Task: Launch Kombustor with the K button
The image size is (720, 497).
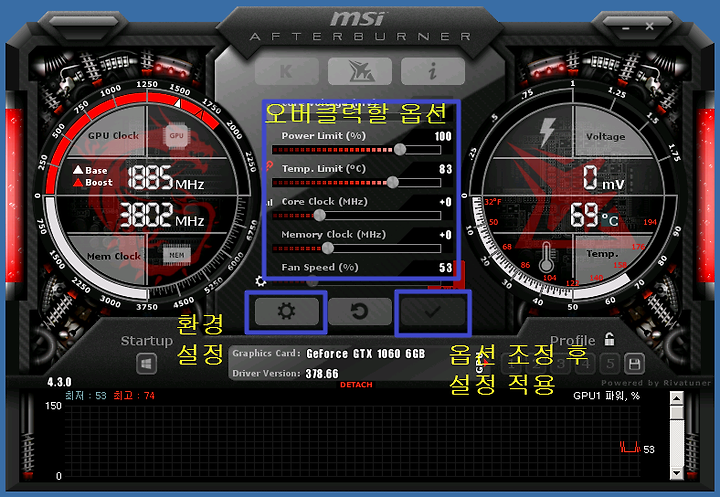Action: pyautogui.click(x=287, y=71)
